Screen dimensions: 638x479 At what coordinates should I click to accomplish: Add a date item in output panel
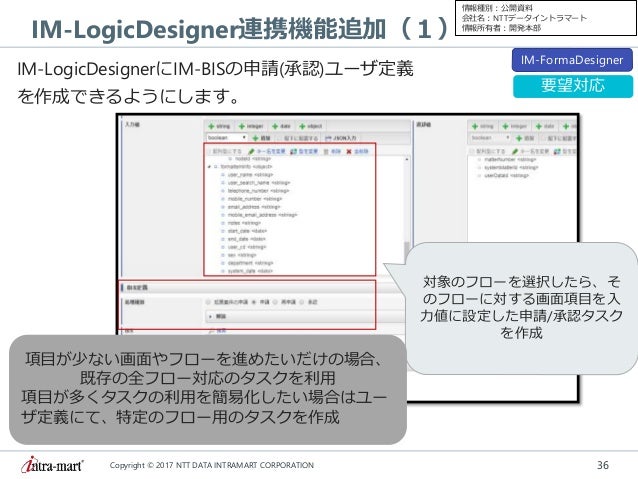click(545, 127)
